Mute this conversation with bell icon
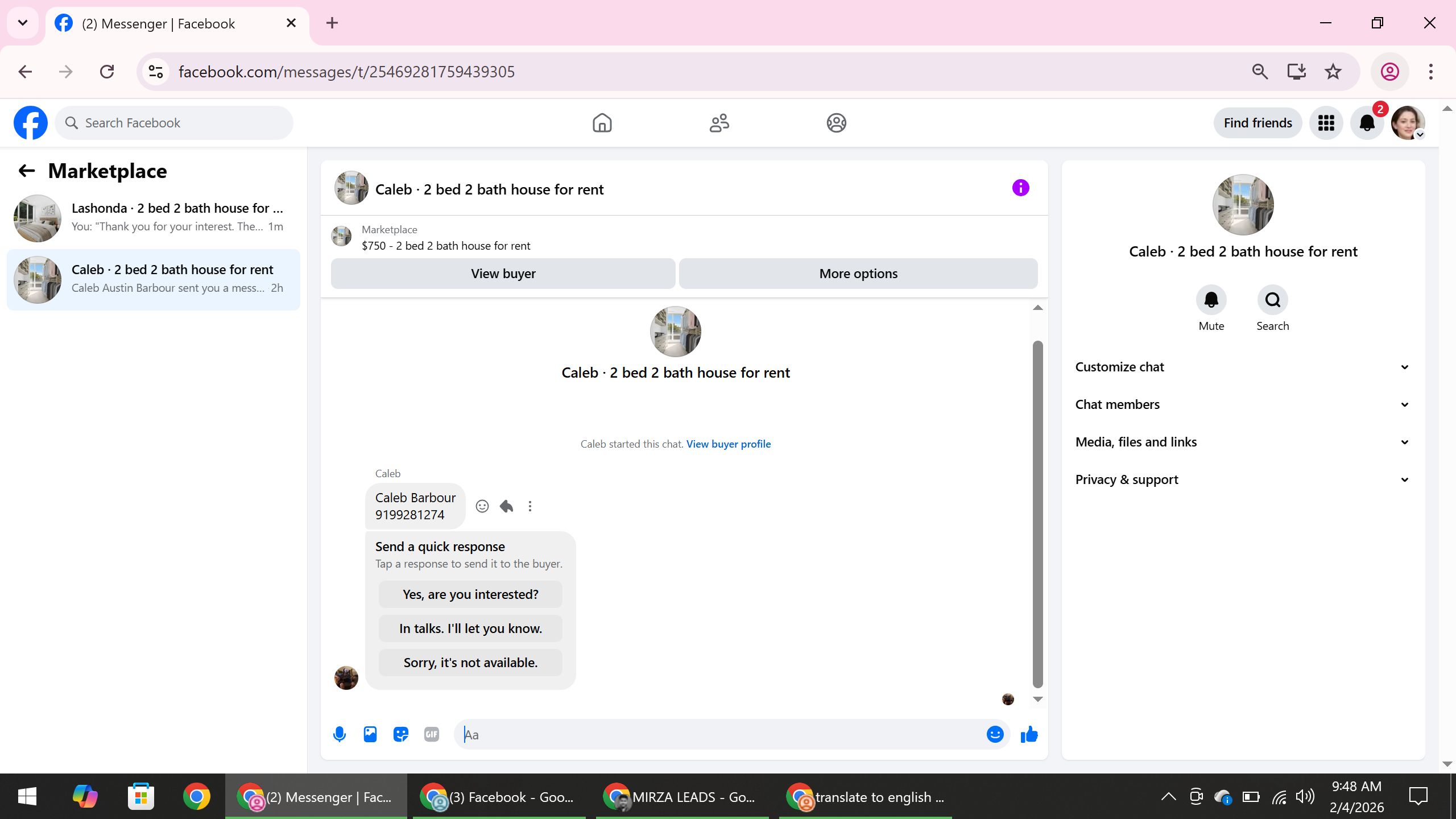Viewport: 1456px width, 819px height. pyautogui.click(x=1211, y=300)
